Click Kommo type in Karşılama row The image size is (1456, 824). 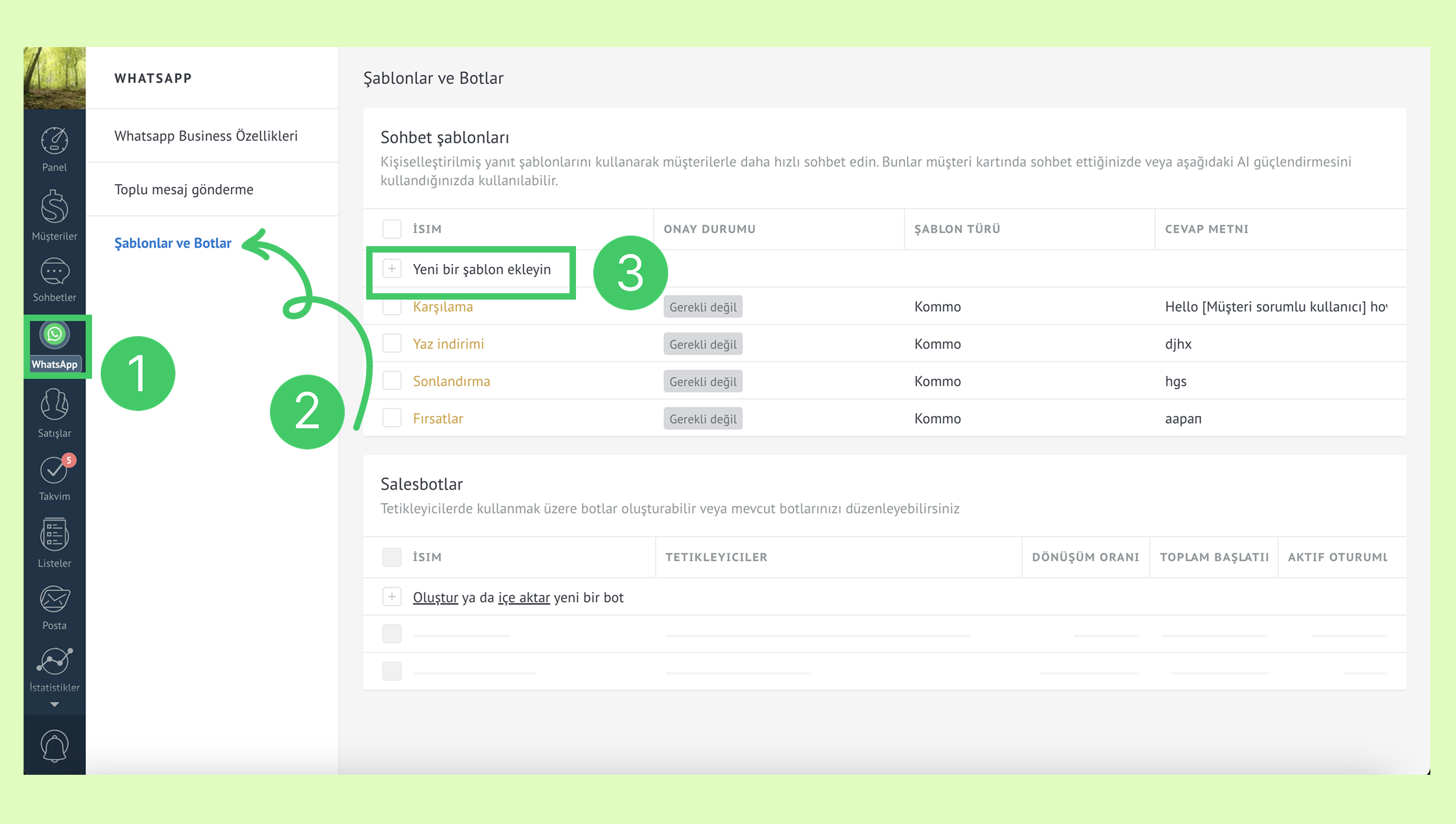[937, 307]
